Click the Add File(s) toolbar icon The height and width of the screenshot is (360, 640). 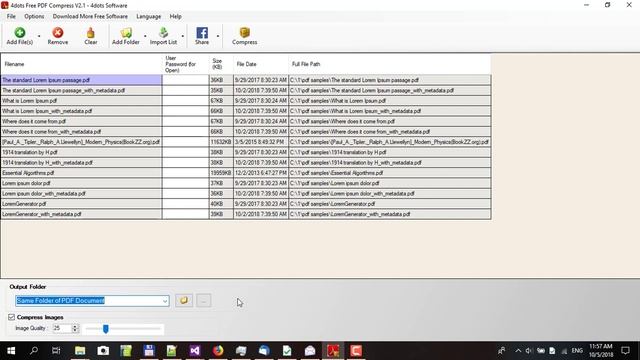coord(20,33)
